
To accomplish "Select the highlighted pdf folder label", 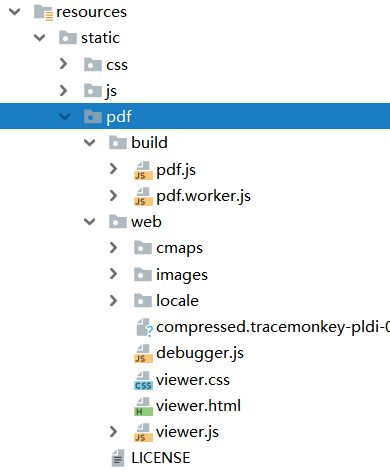I will 119,117.
